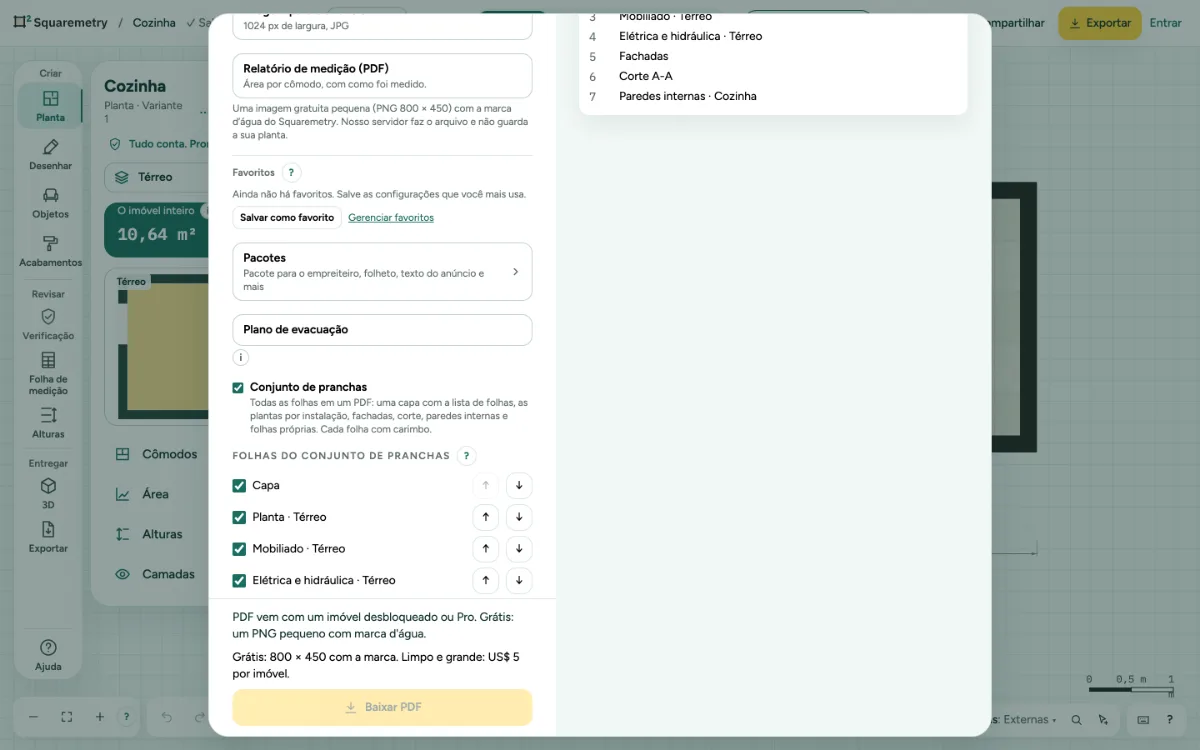Viewport: 1200px width, 750px height.
Task: Click the info icon below Plano de evacuação
Action: pos(241,357)
